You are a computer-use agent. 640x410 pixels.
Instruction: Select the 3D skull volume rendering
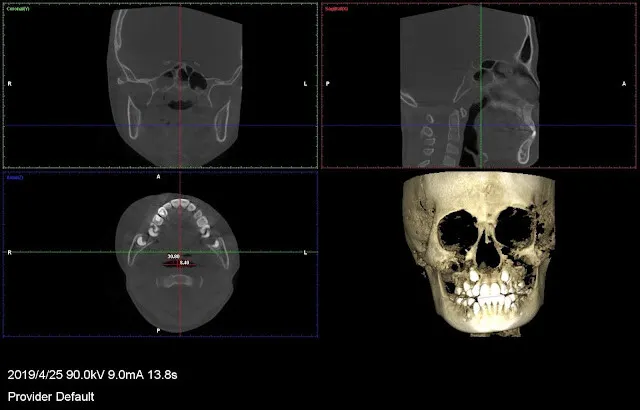click(x=478, y=253)
